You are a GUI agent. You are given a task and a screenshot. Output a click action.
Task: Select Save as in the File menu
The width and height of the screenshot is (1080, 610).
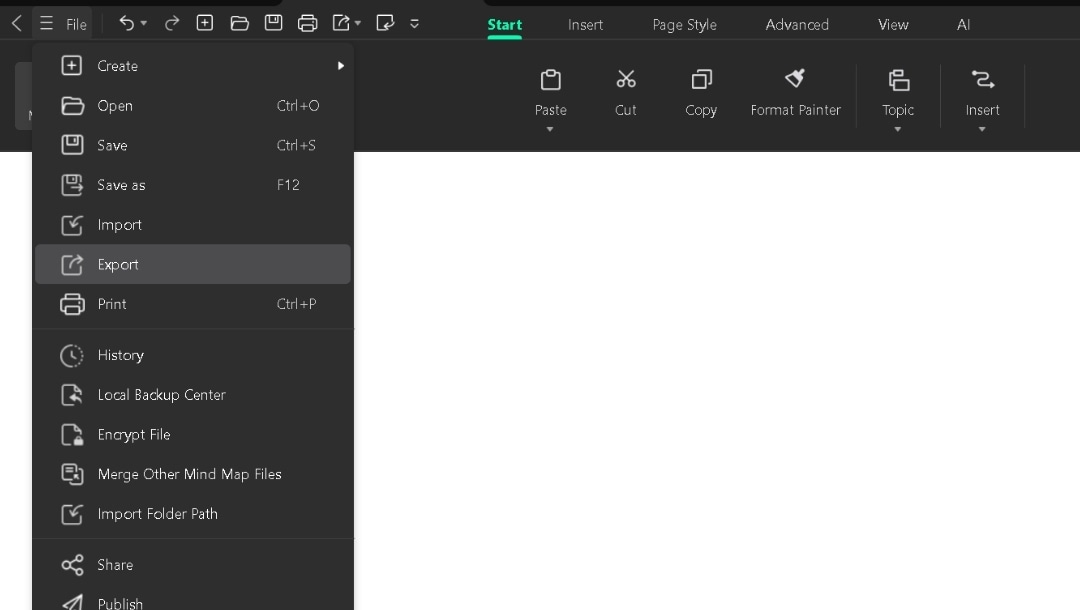pos(193,185)
